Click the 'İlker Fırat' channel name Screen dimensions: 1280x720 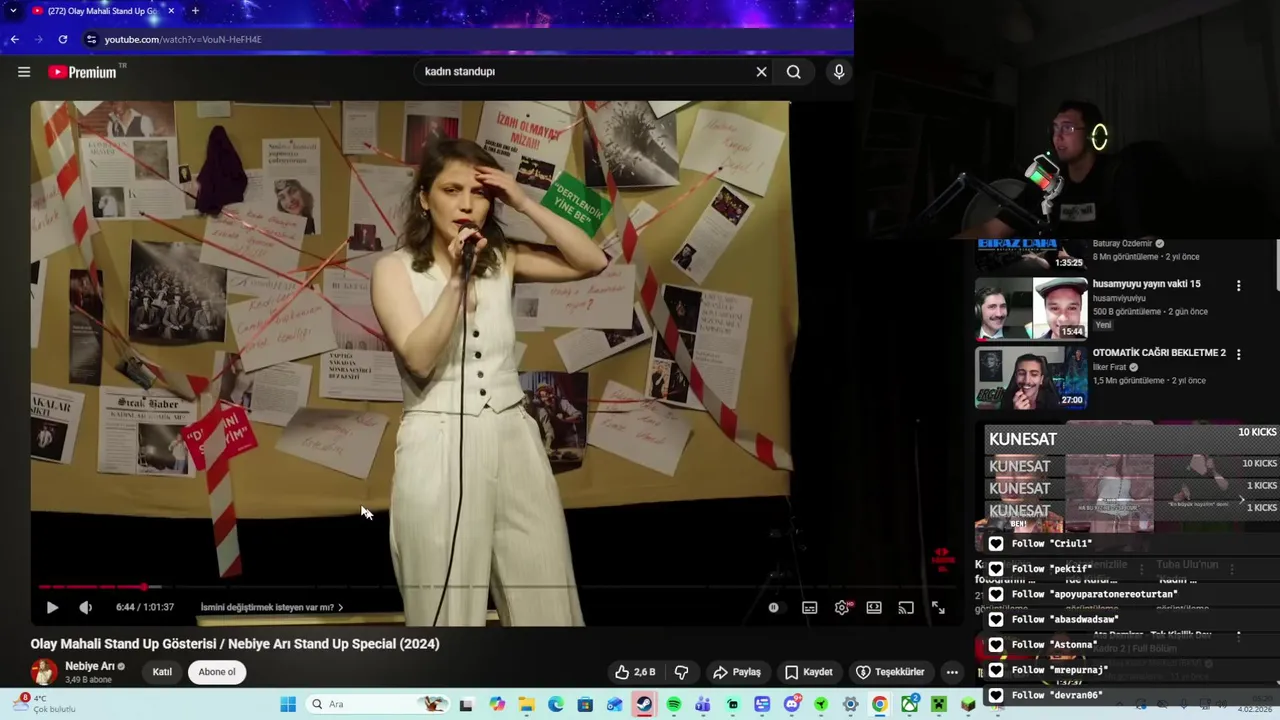[1109, 367]
